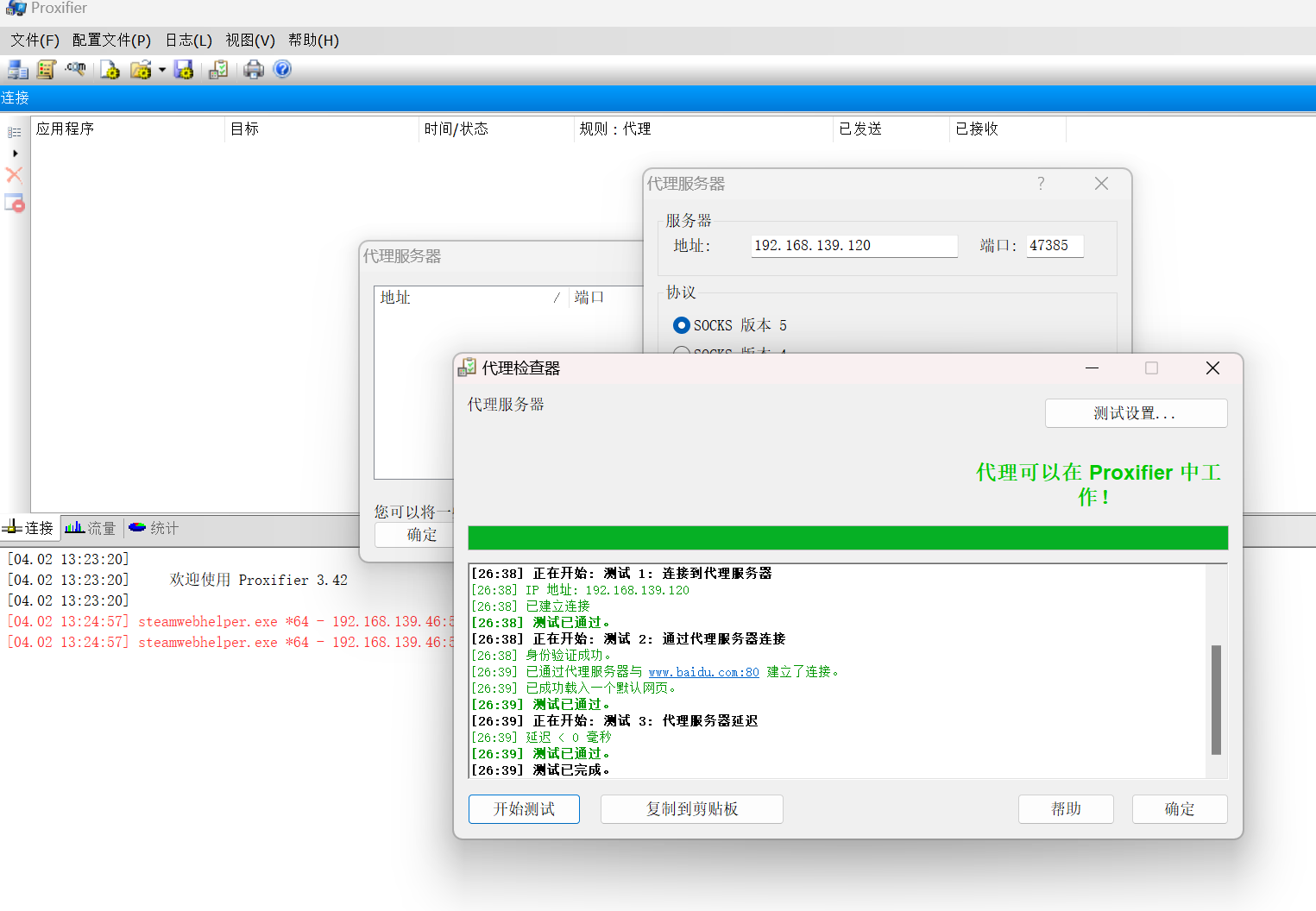Open 配置文件(P) menu
Screen dimensions: 1316x911
pyautogui.click(x=111, y=41)
